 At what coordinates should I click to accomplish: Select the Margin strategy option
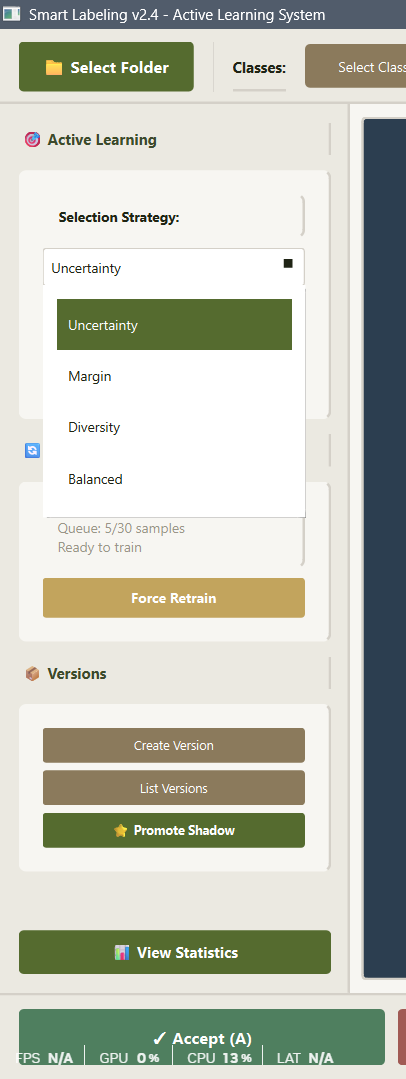coord(174,376)
